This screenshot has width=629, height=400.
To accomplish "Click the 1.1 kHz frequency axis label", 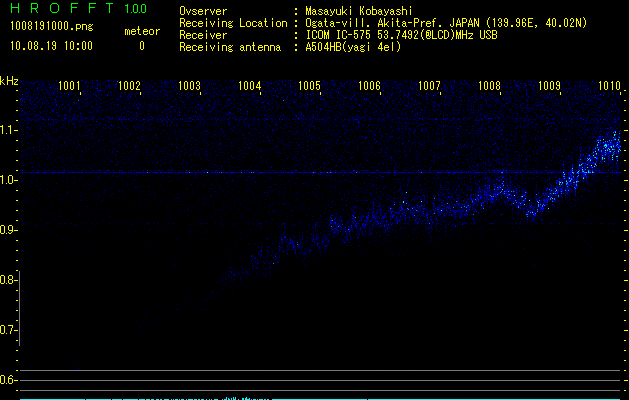I will pos(7,130).
